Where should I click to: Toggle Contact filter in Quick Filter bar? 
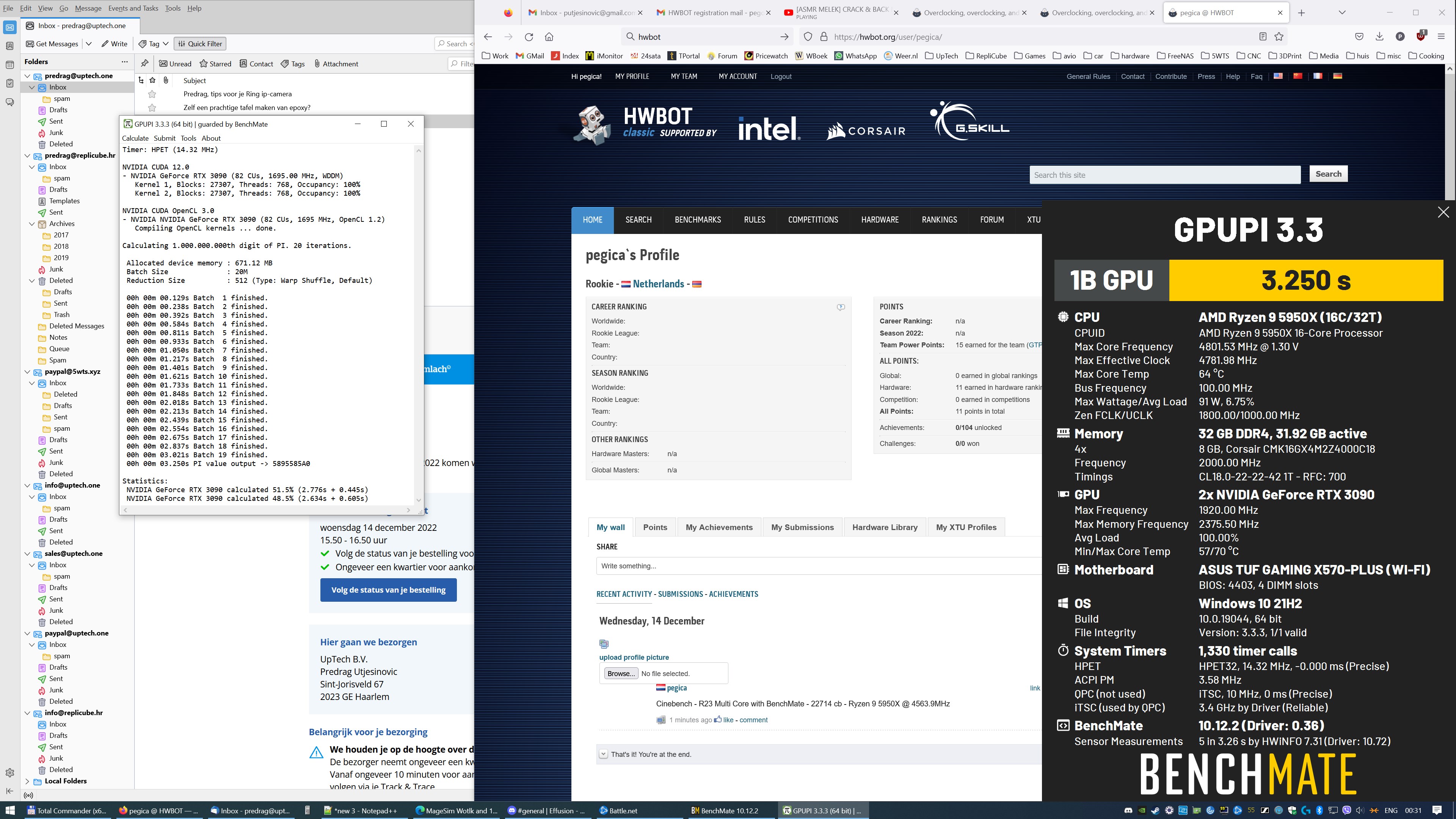point(256,64)
